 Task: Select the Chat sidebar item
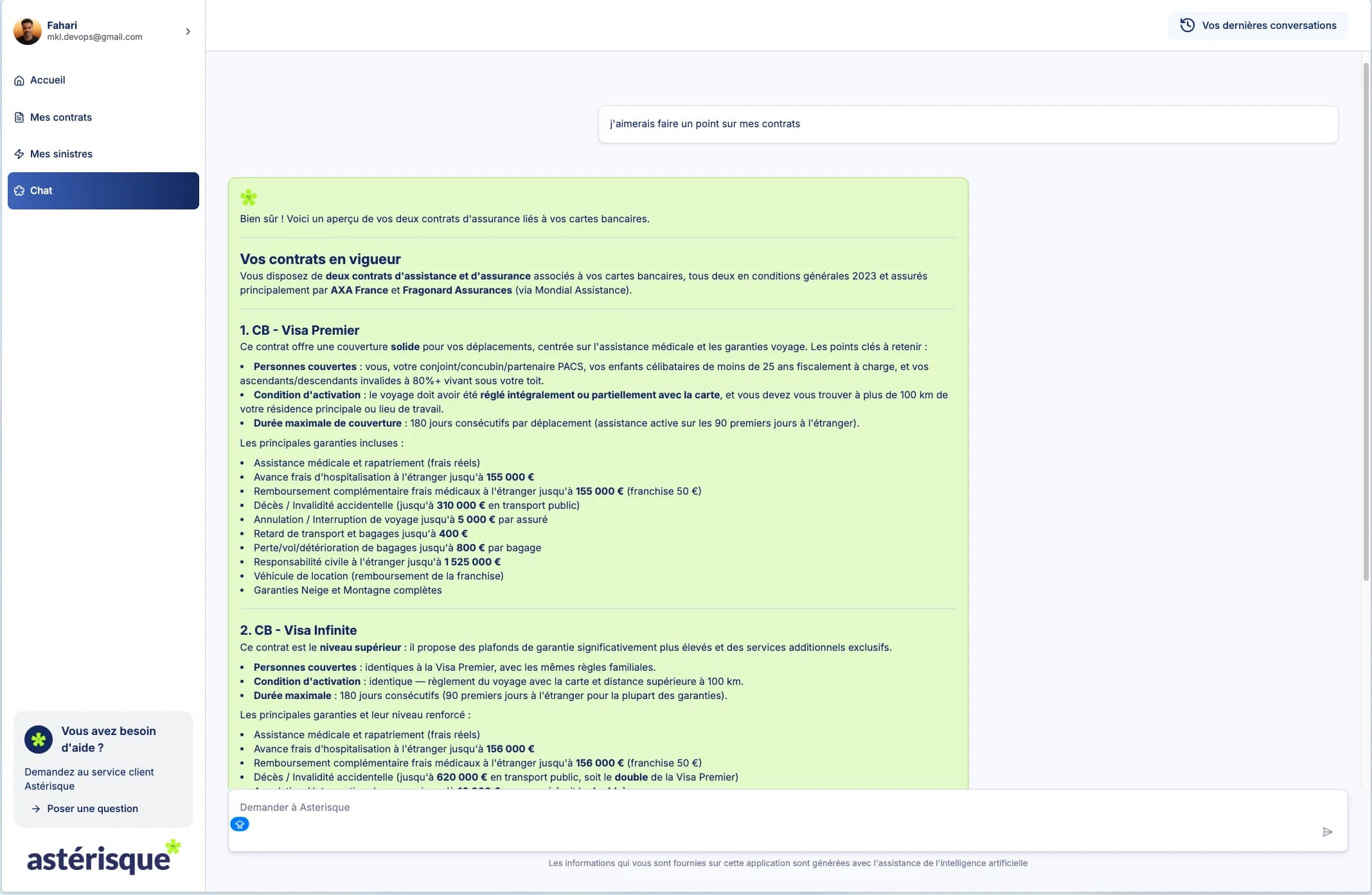103,191
